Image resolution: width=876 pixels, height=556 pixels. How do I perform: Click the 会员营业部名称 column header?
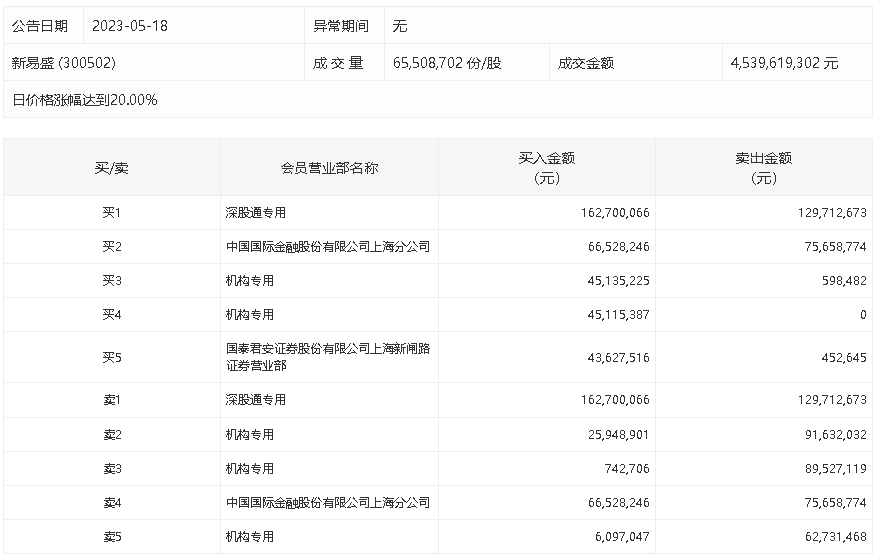click(330, 168)
